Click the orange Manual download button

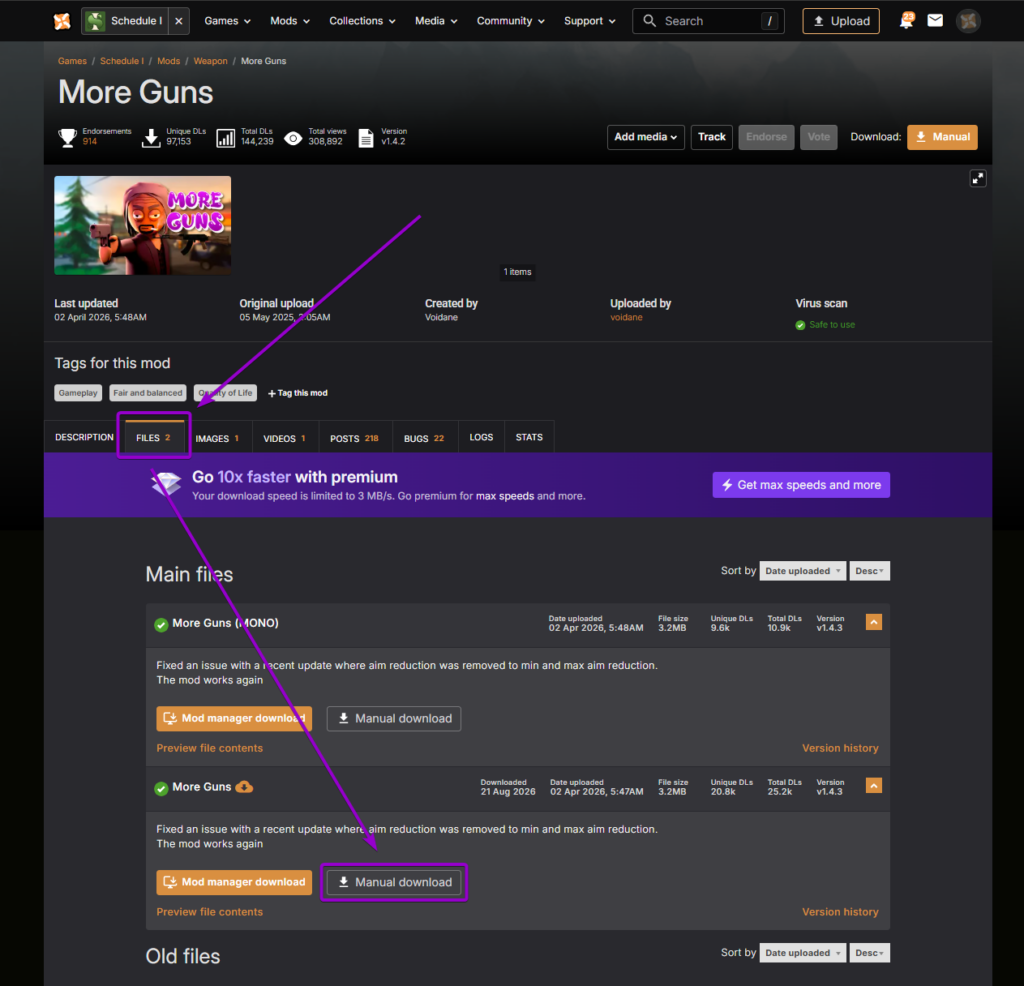[942, 137]
